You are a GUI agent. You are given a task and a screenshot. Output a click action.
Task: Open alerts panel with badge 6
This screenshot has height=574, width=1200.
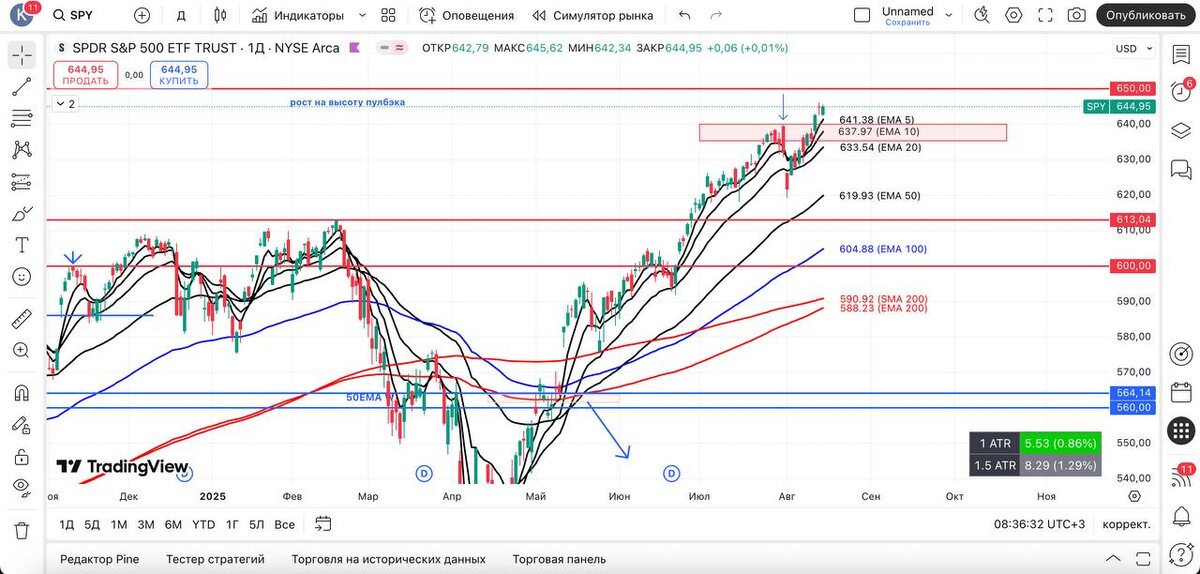tap(1181, 90)
